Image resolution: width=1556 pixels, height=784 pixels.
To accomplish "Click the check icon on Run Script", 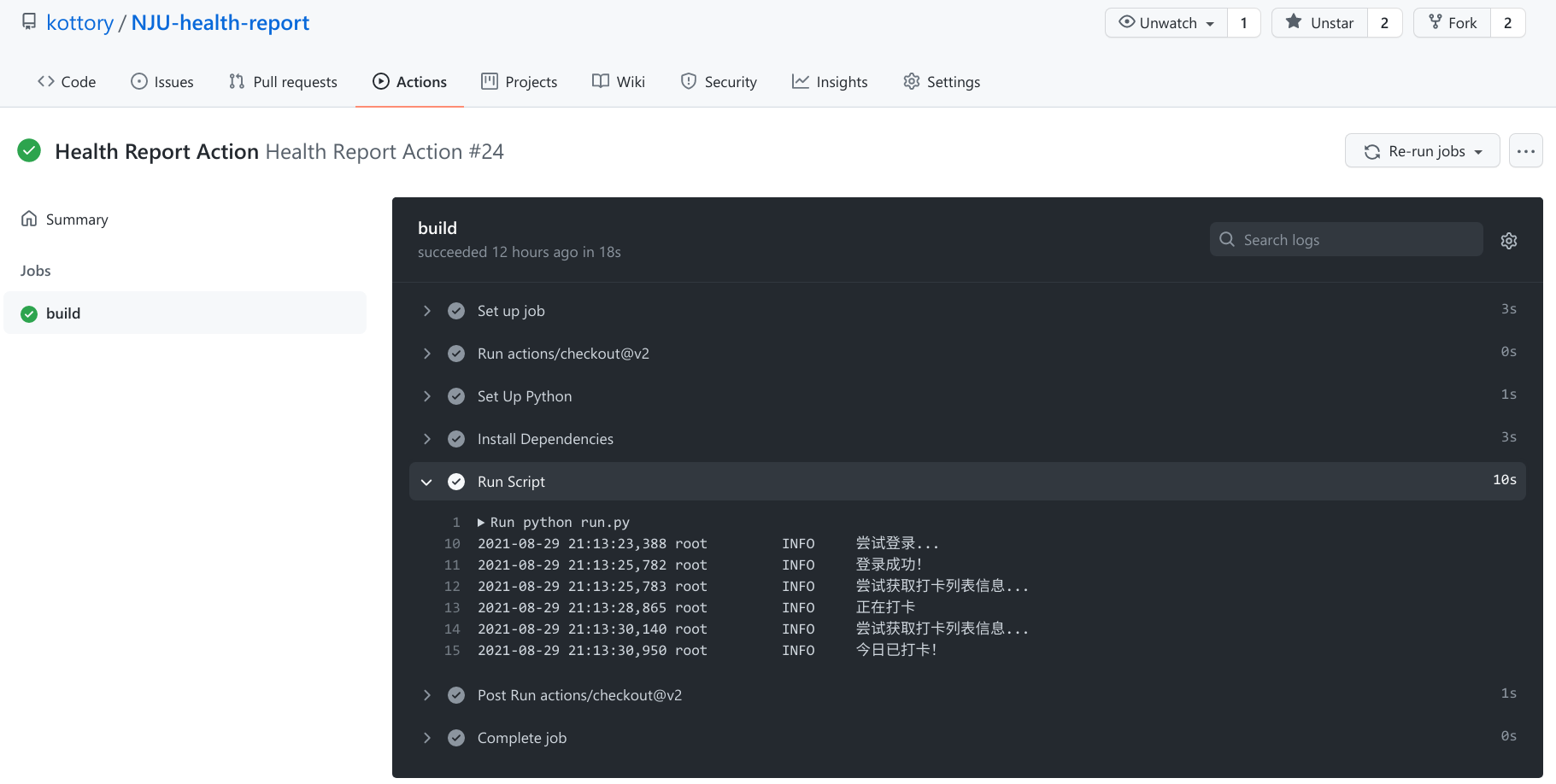I will [x=456, y=482].
